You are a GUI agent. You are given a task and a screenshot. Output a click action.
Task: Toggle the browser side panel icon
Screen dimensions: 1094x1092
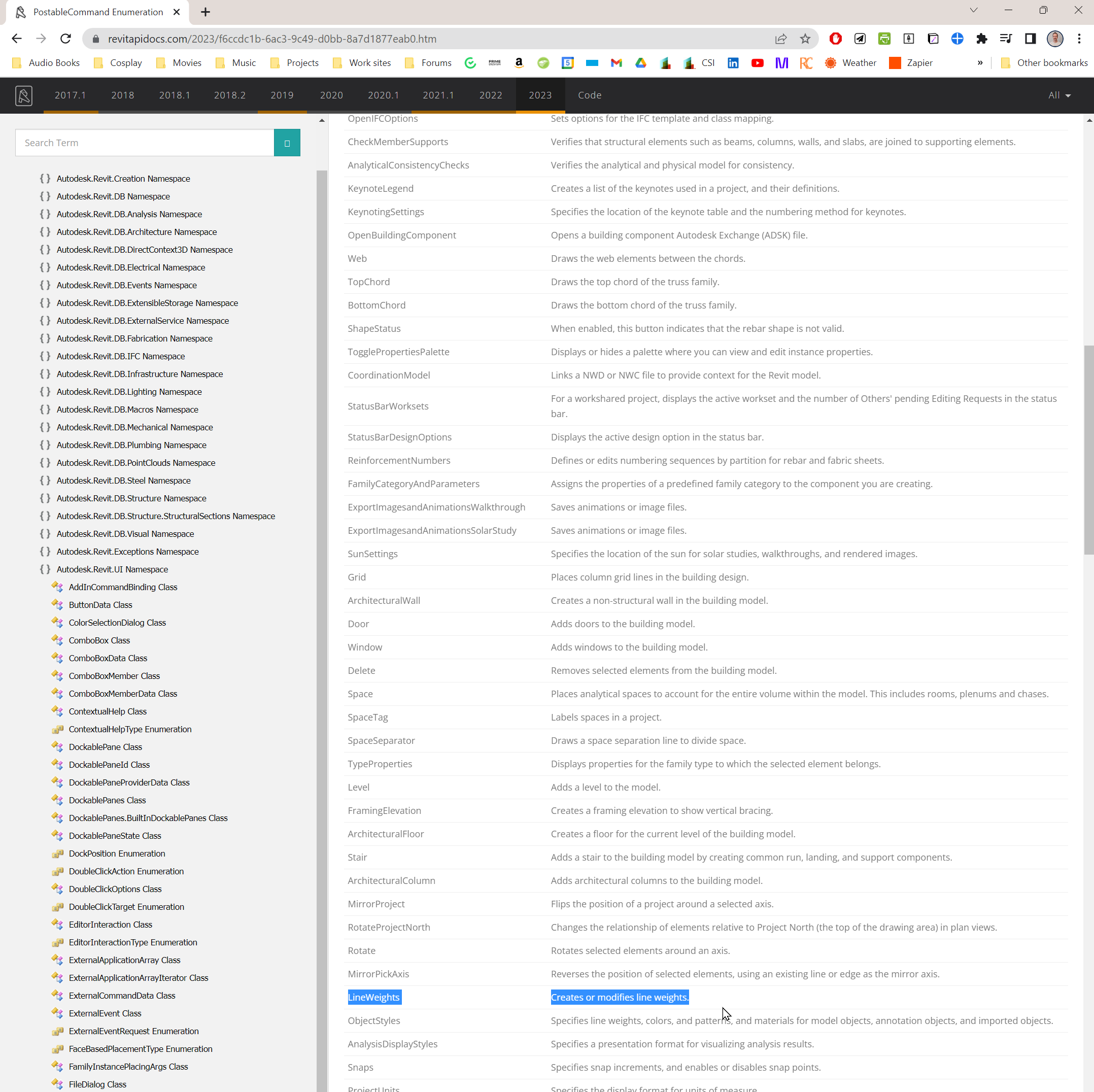click(1030, 39)
